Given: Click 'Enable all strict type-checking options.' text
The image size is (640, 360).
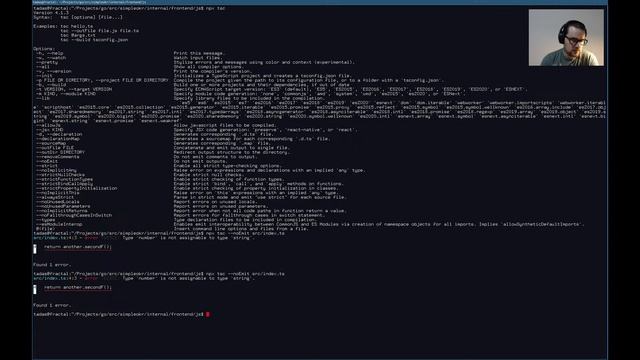Looking at the screenshot, I should coord(227,166).
